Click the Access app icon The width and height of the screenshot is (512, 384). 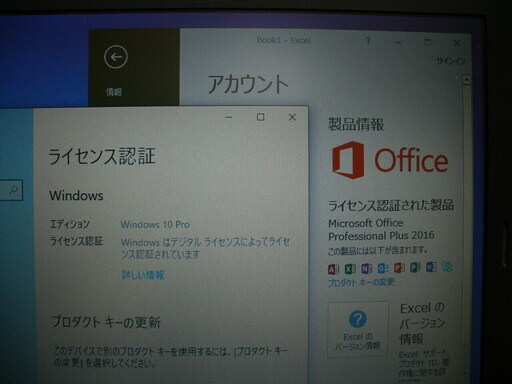[334, 269]
